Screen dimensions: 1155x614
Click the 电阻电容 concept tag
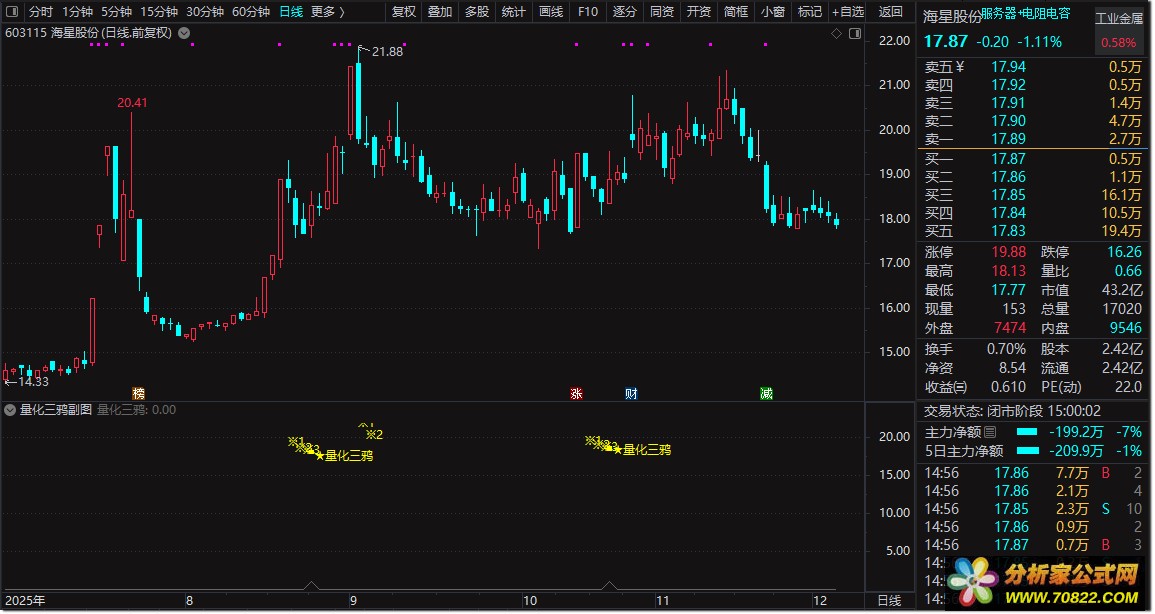tap(1046, 13)
